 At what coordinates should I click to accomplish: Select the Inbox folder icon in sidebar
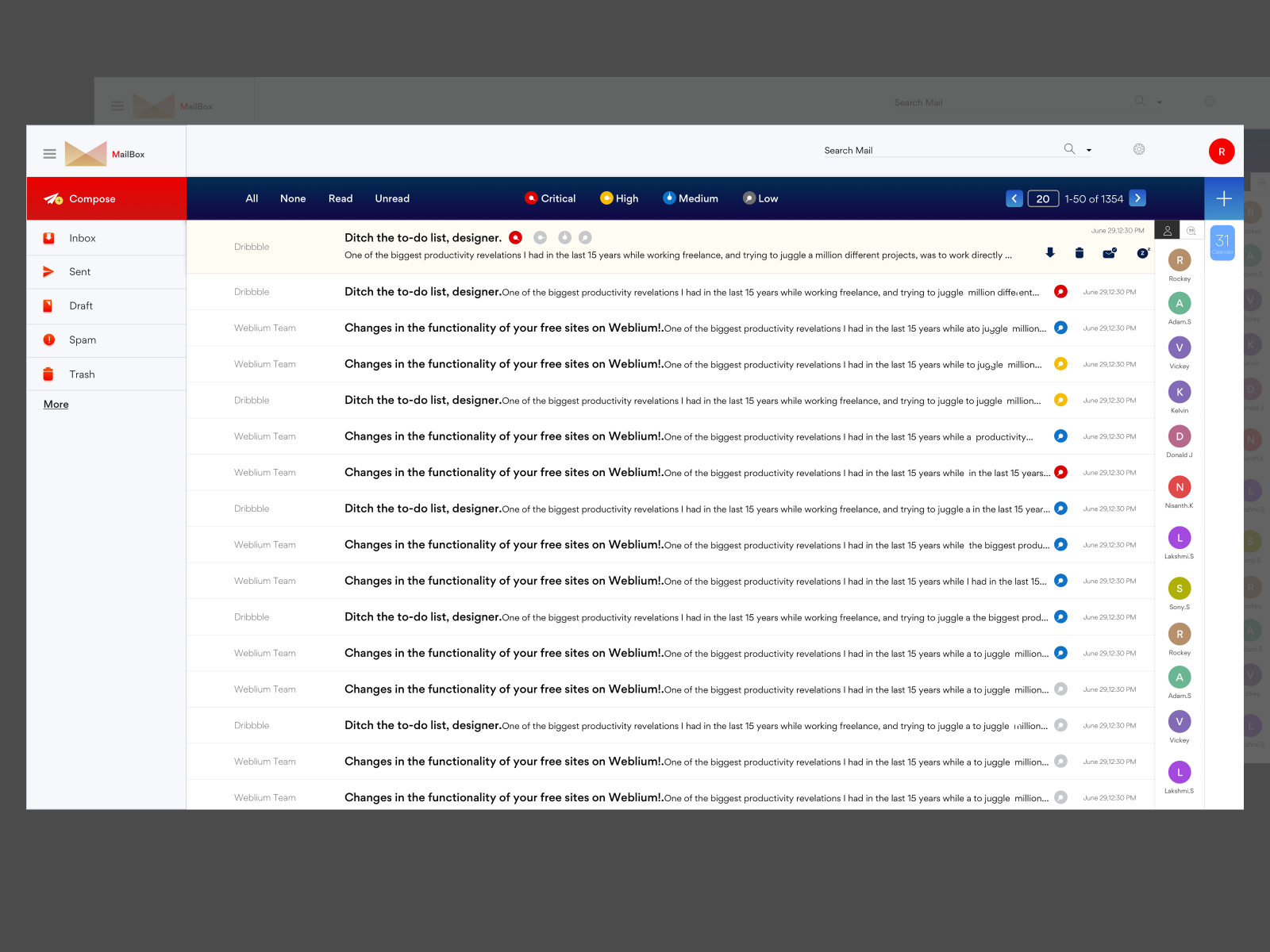pos(48,238)
